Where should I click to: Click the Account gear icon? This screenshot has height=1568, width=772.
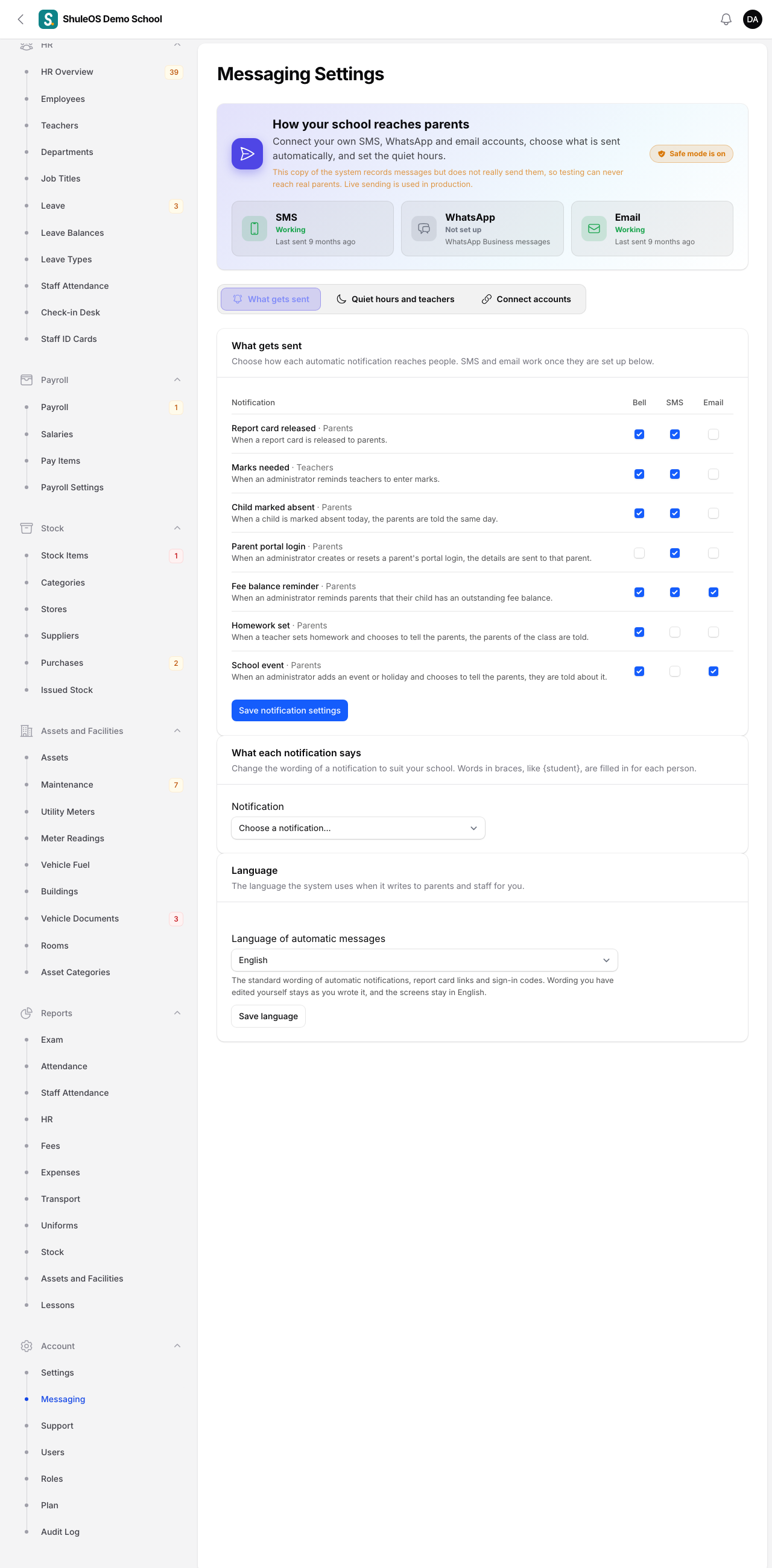(26, 1346)
